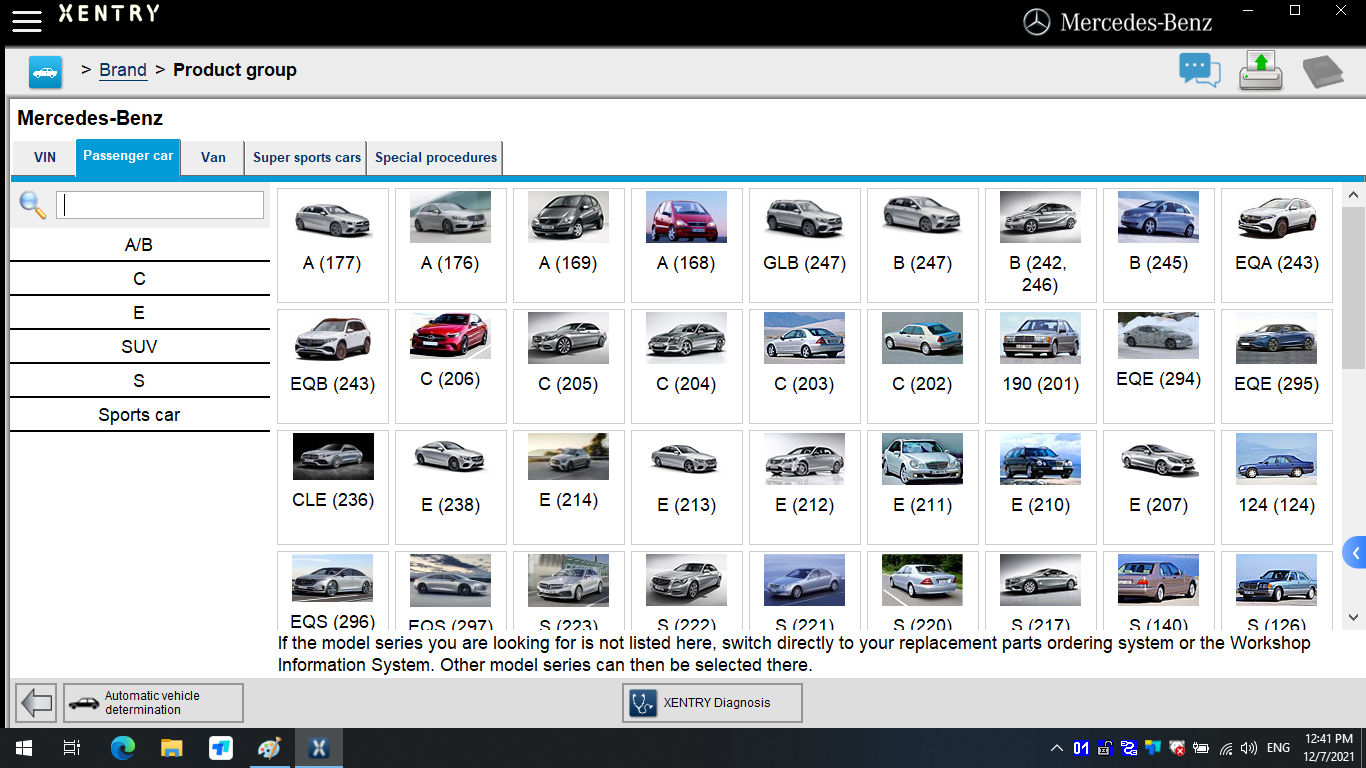
Task: Open TeamViewer icon in the taskbar
Action: tap(221, 748)
